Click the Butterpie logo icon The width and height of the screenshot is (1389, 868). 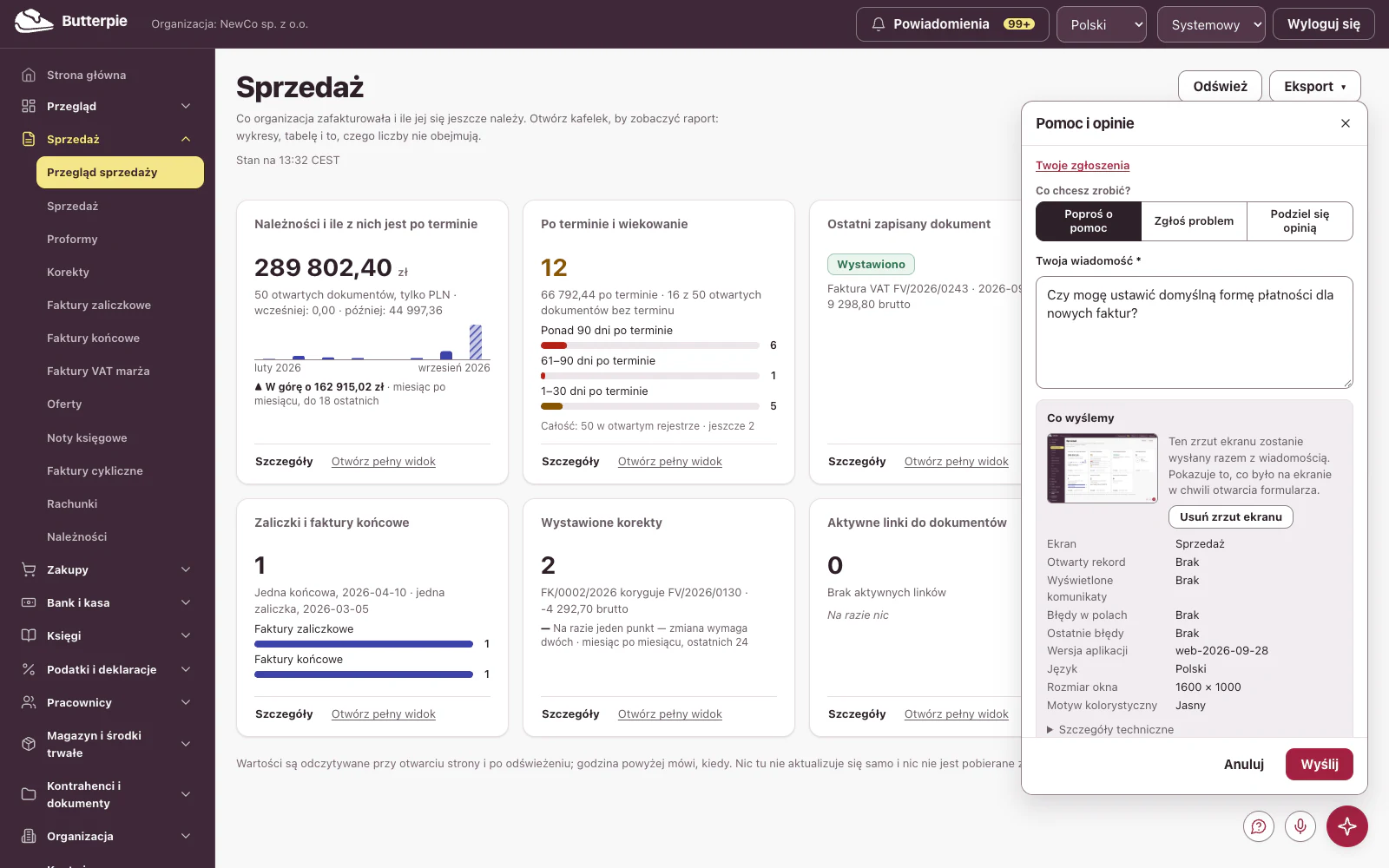coord(34,21)
